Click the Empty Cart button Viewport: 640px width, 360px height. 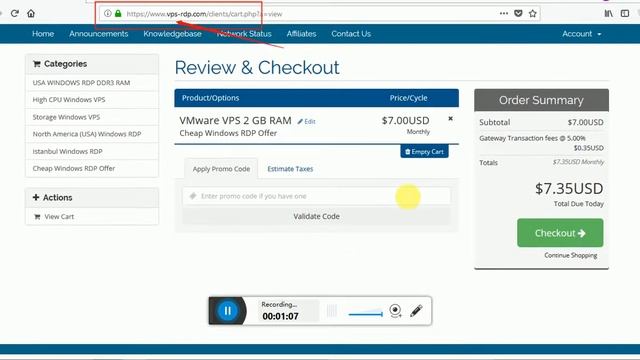(x=424, y=151)
